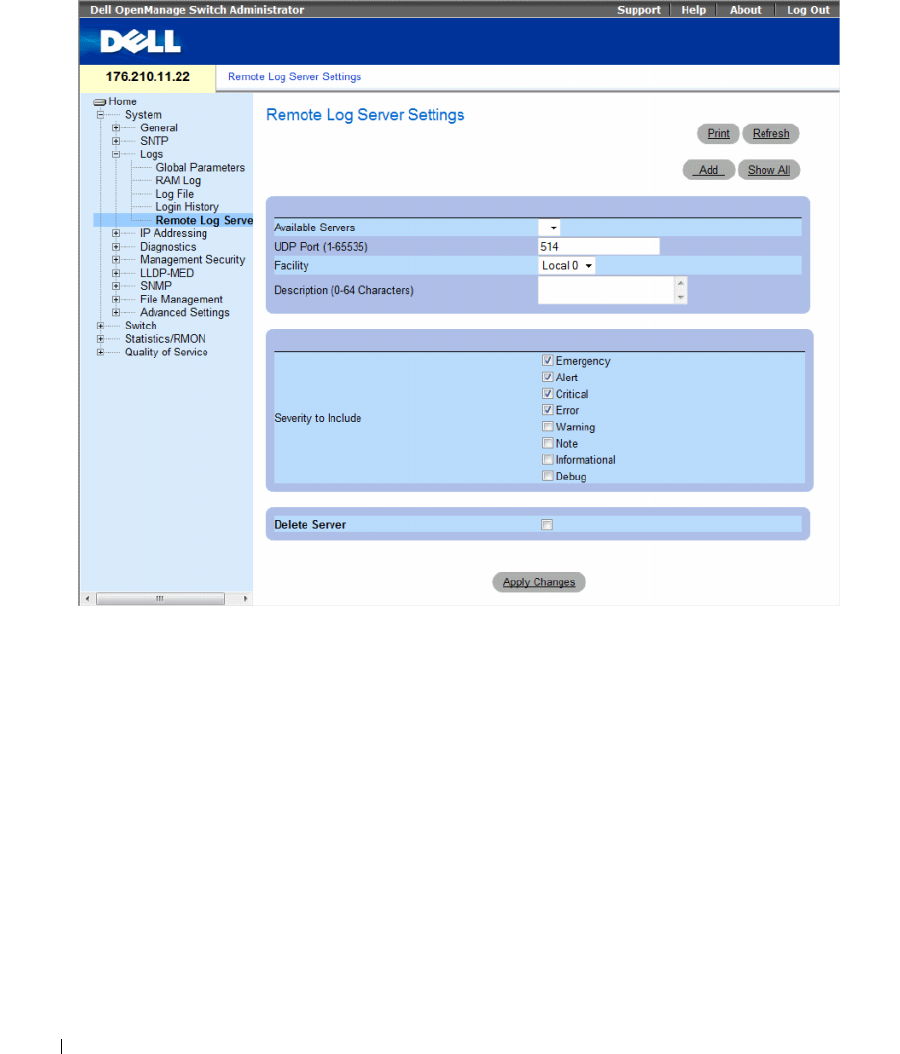Open Global Parameters in the tree
Screen dimensions: 900x1054
click(200, 167)
